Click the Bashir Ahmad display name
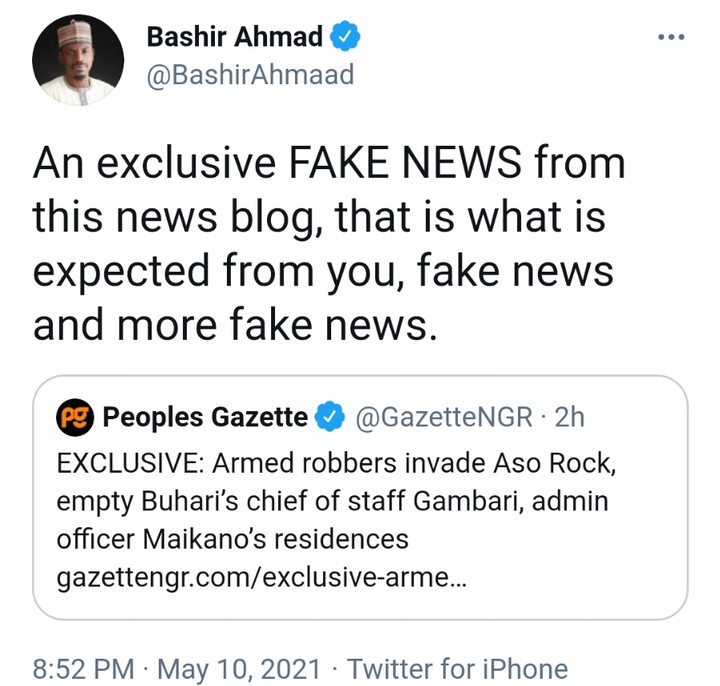This screenshot has height=686, width=720. [x=234, y=38]
